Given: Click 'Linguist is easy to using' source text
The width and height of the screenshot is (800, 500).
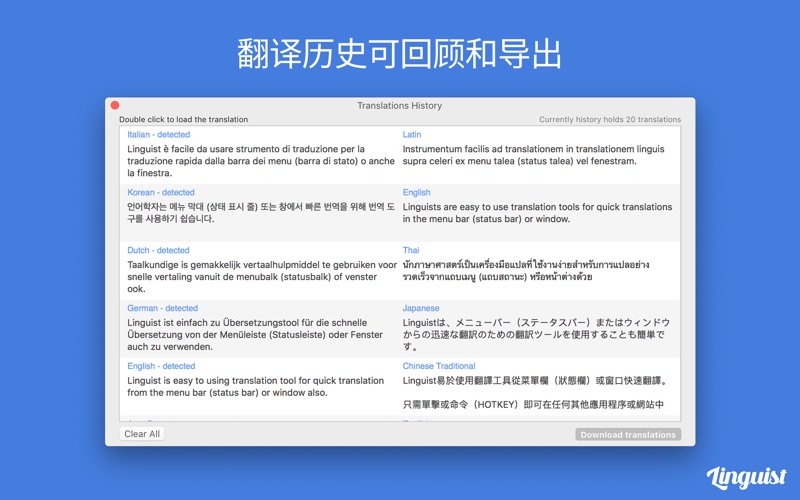Looking at the screenshot, I should [x=256, y=387].
